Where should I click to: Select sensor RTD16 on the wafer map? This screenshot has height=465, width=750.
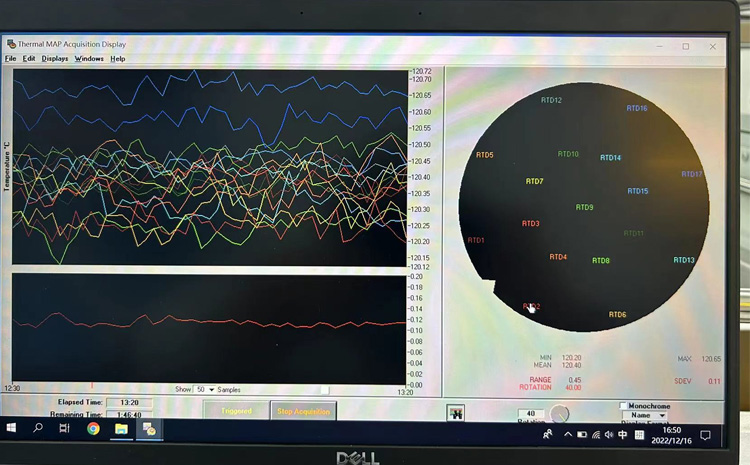point(637,108)
